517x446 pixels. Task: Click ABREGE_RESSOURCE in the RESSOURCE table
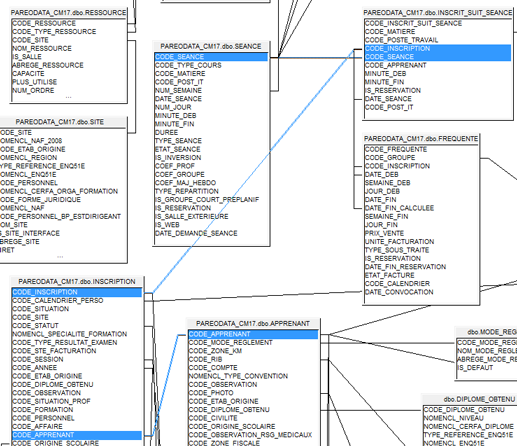[x=48, y=65]
